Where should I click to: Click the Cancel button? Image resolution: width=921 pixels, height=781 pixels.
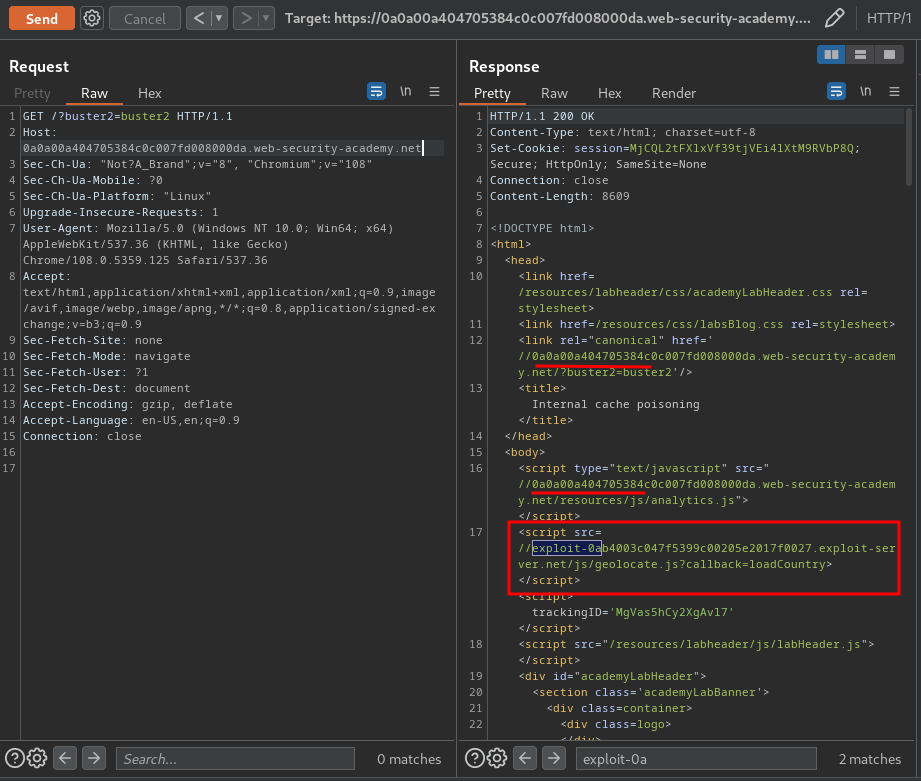point(144,19)
